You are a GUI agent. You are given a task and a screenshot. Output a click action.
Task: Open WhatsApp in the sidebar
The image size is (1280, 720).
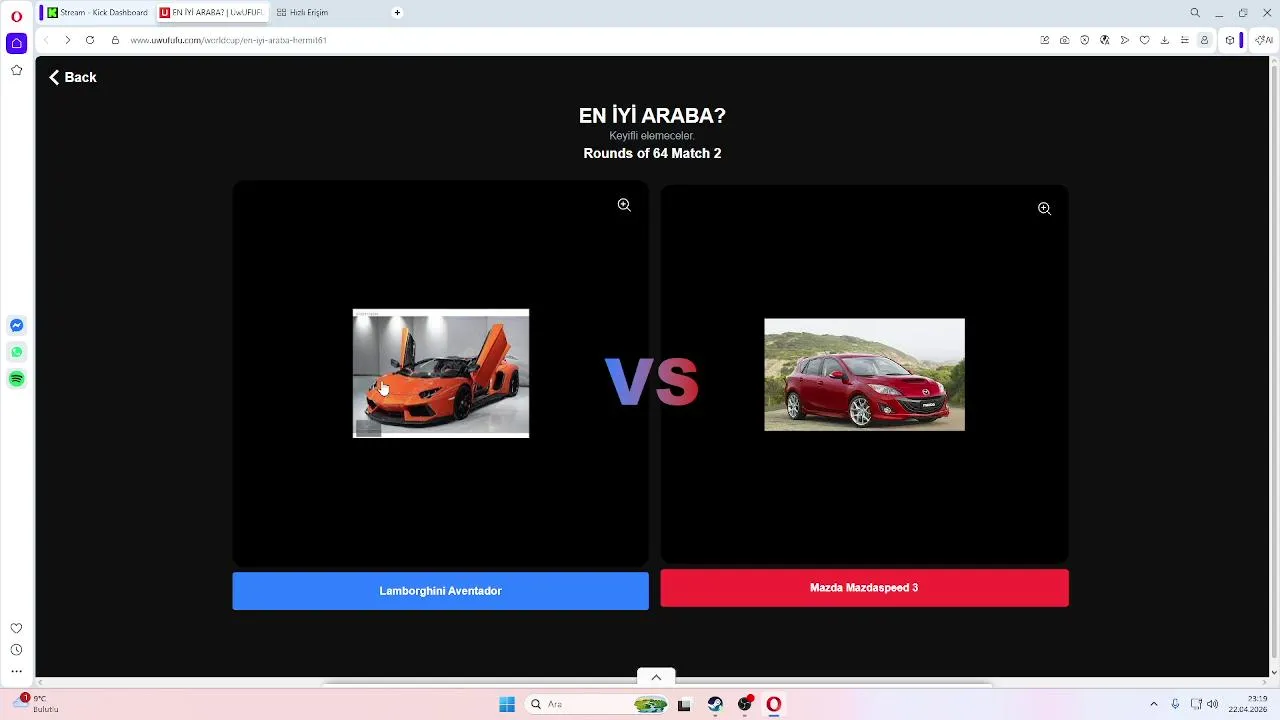16,352
